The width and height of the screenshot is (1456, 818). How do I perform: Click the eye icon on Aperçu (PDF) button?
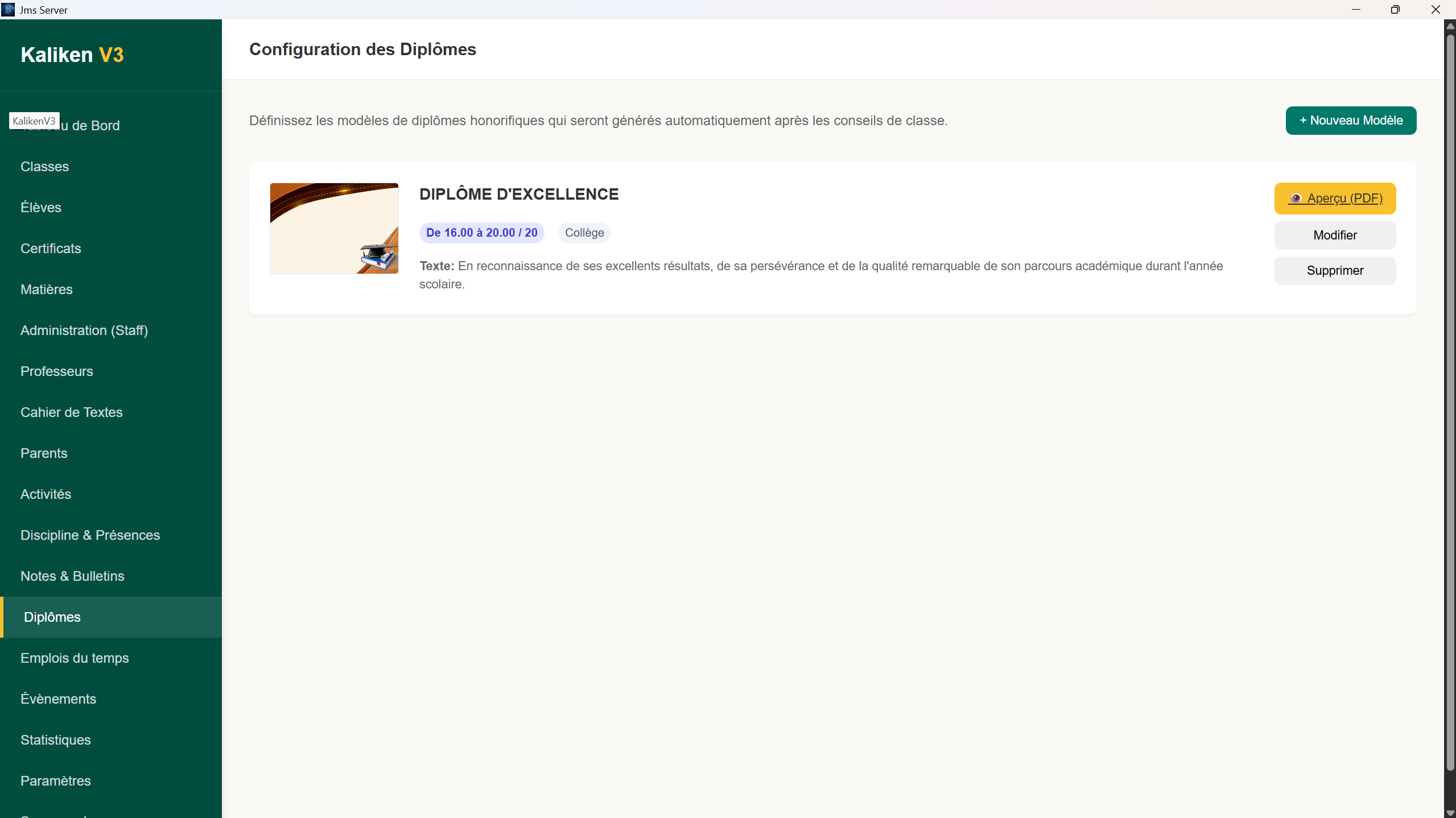(1296, 199)
